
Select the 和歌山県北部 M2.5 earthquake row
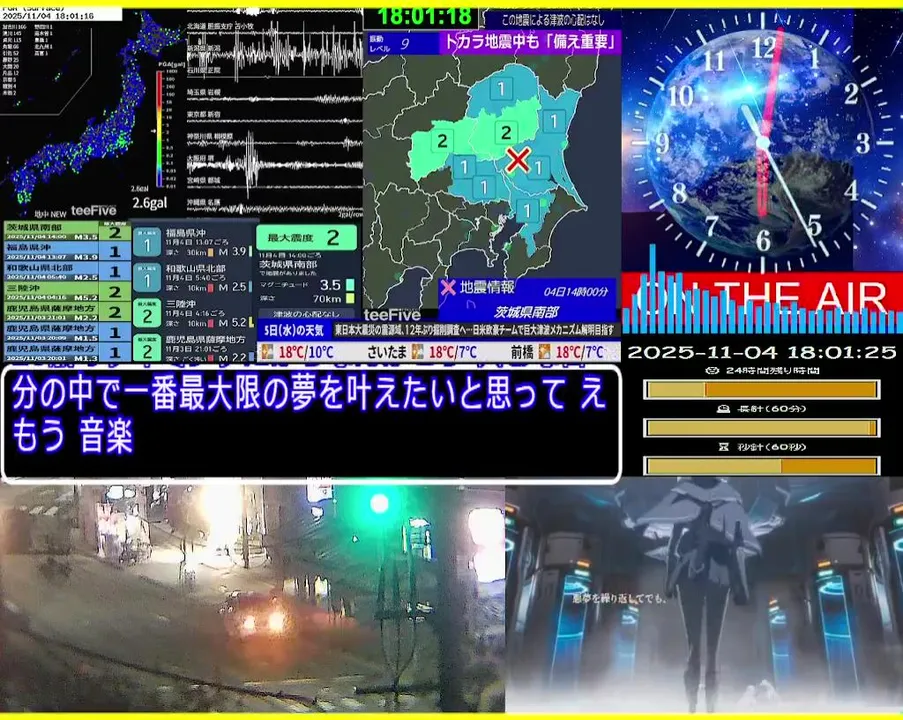67,271
